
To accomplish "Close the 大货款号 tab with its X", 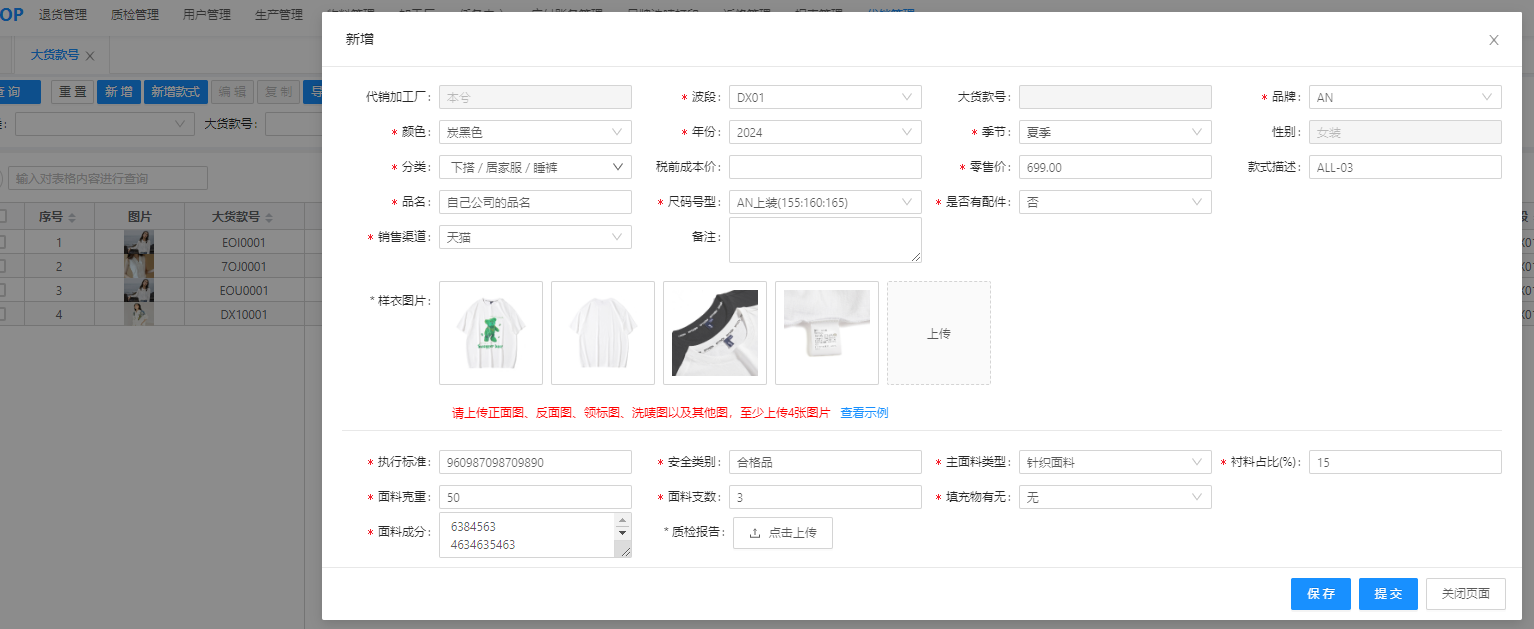I will click(90, 56).
